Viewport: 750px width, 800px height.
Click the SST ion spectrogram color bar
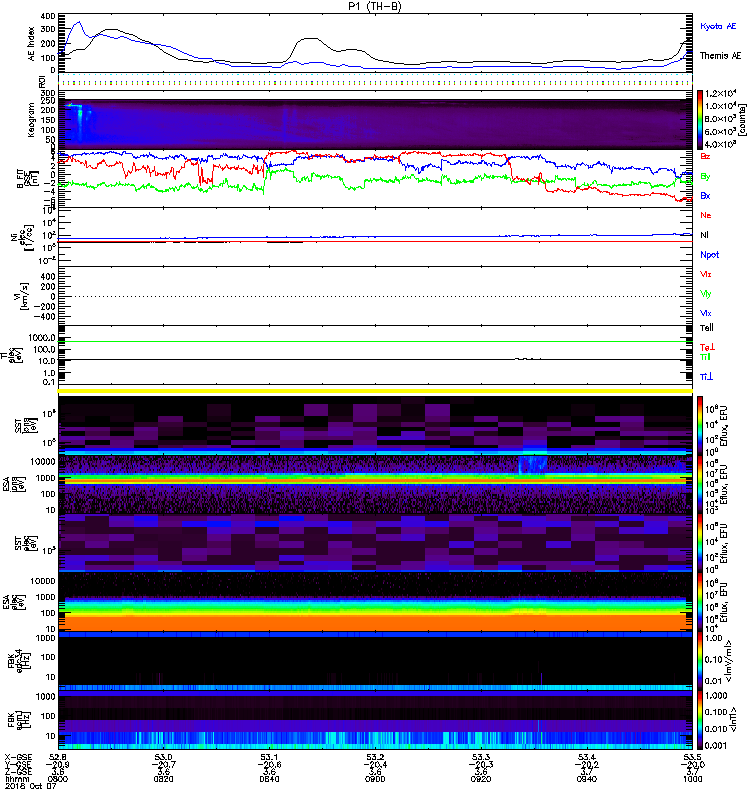[700, 425]
